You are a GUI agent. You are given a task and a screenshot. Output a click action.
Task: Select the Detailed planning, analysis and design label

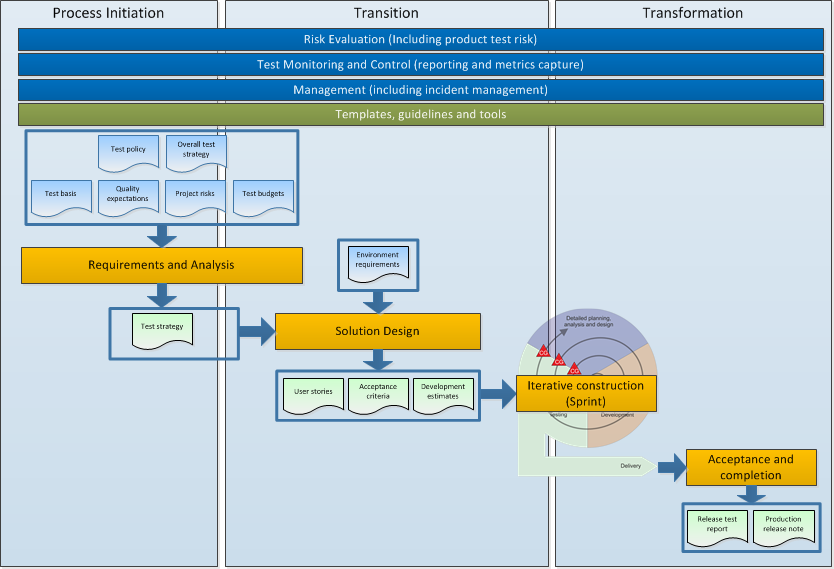[x=589, y=321]
